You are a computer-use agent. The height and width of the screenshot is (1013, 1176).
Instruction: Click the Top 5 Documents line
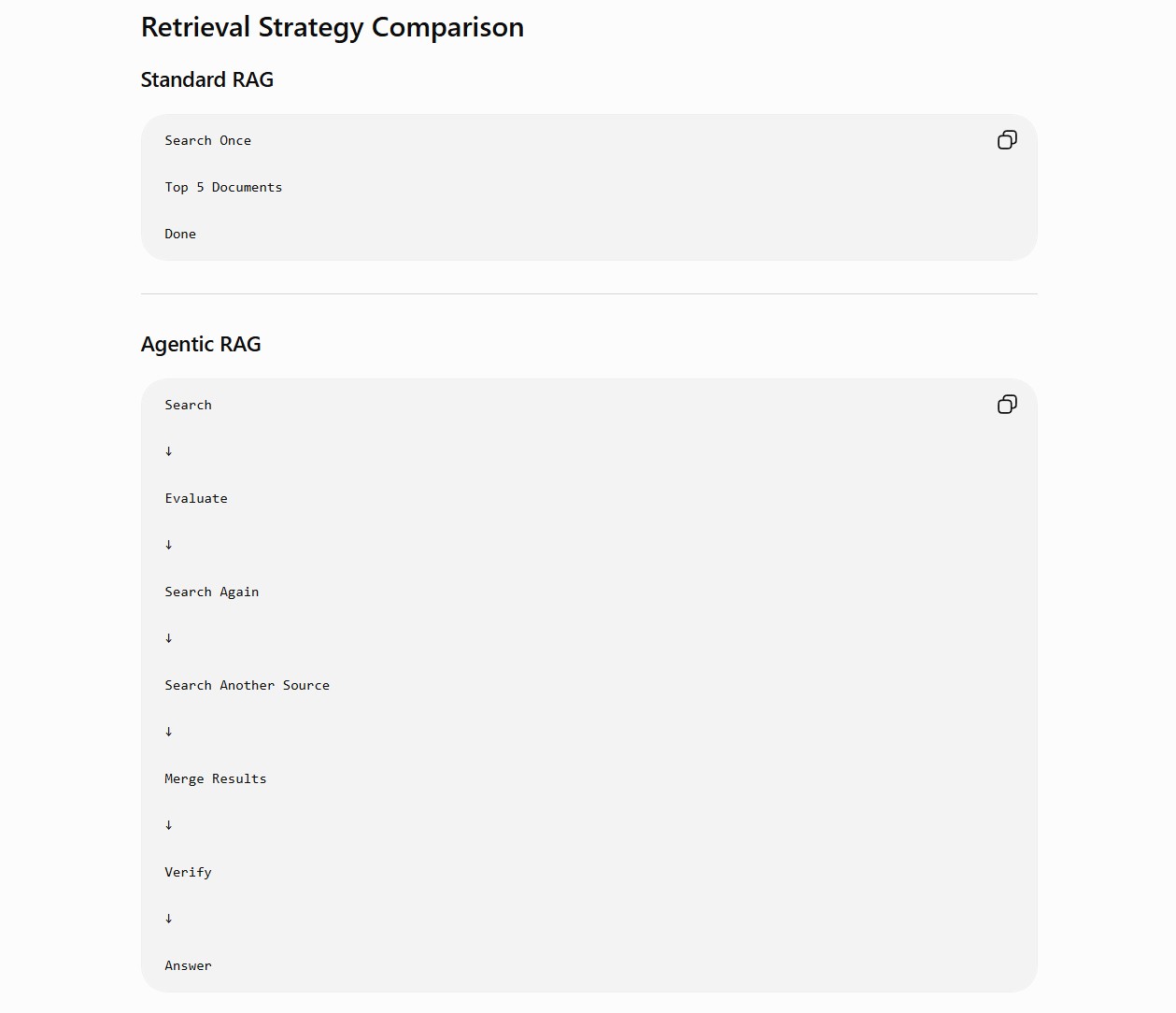tap(223, 187)
